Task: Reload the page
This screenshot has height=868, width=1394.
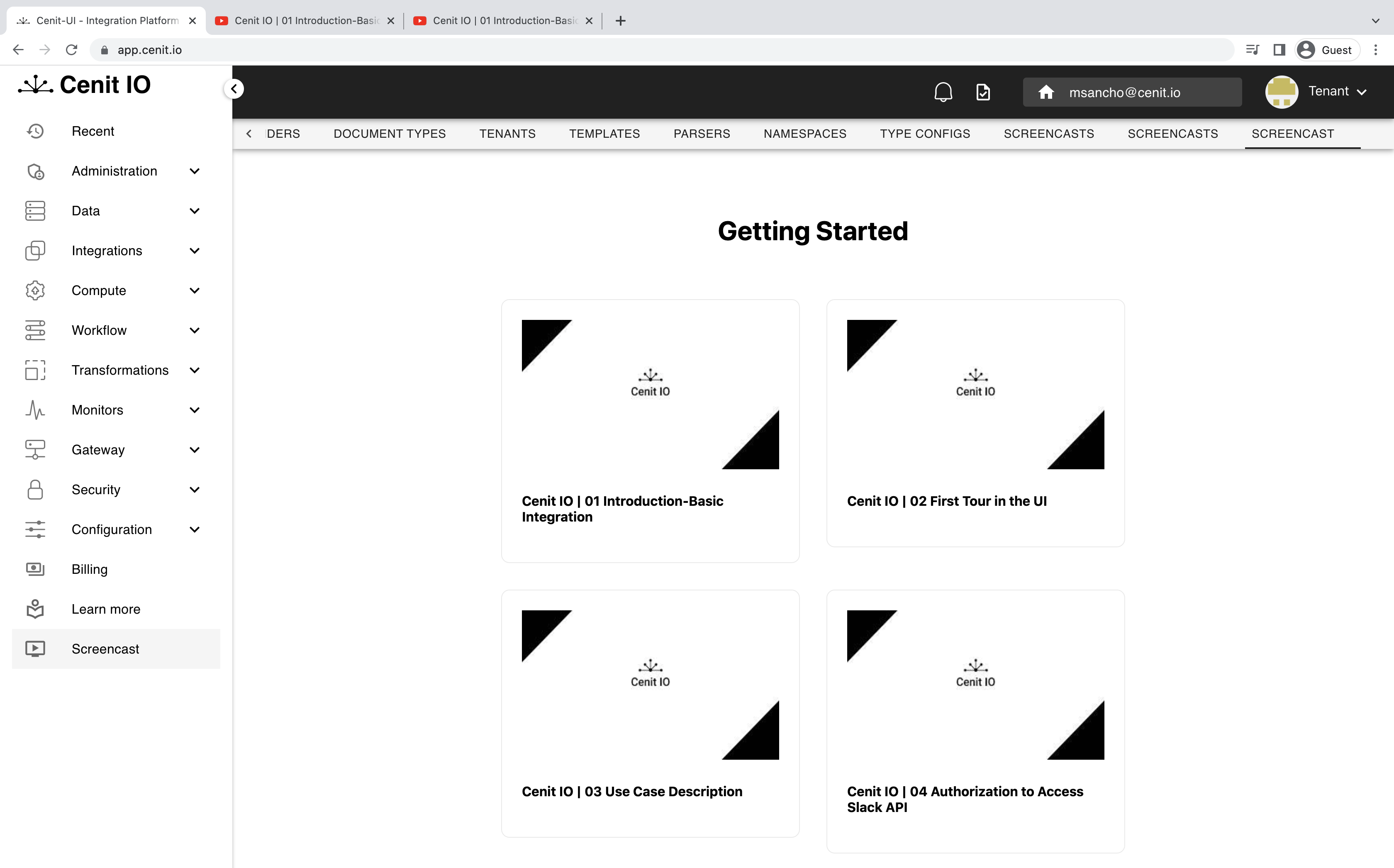Action: click(71, 50)
